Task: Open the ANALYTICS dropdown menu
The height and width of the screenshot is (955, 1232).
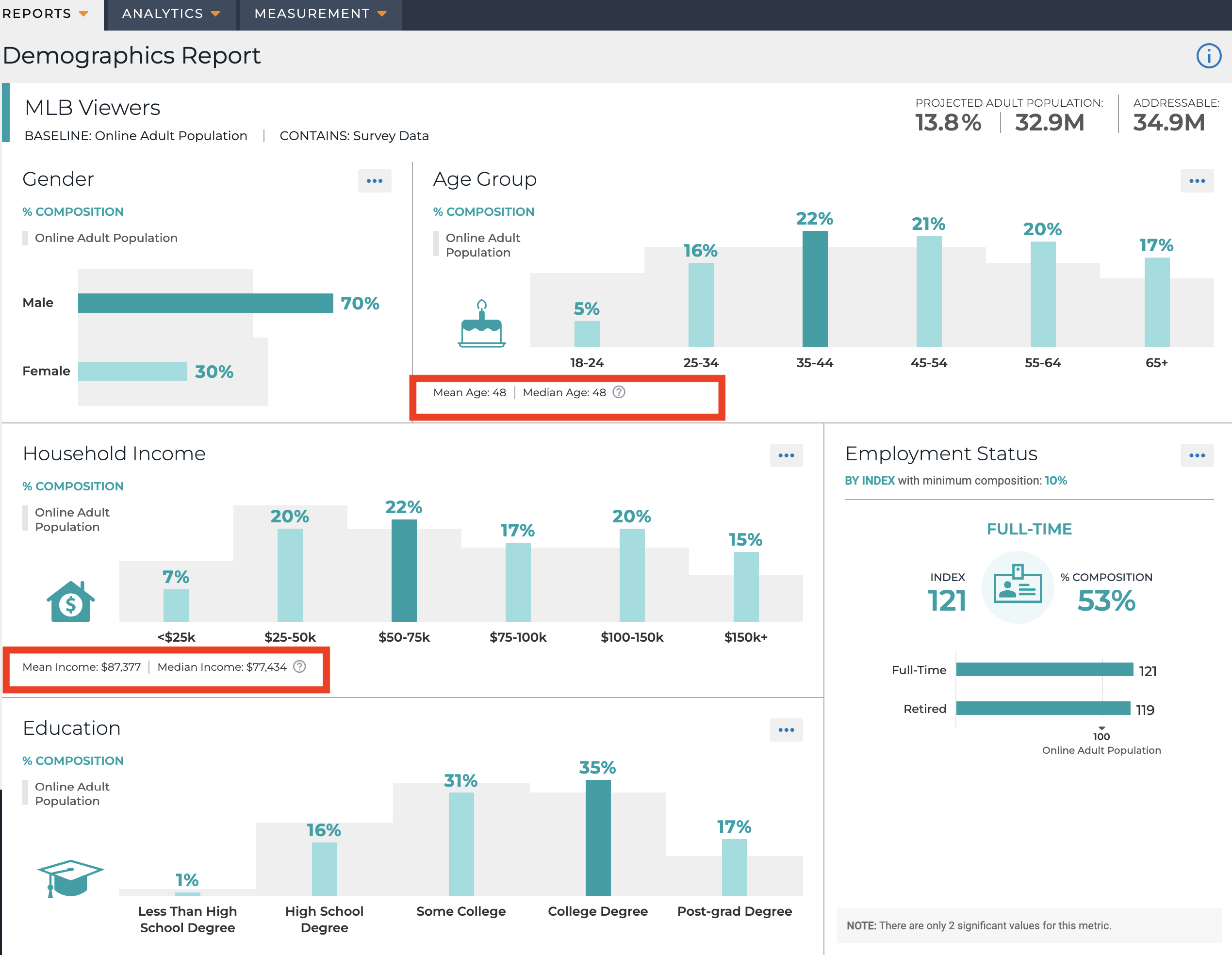Action: coord(170,14)
